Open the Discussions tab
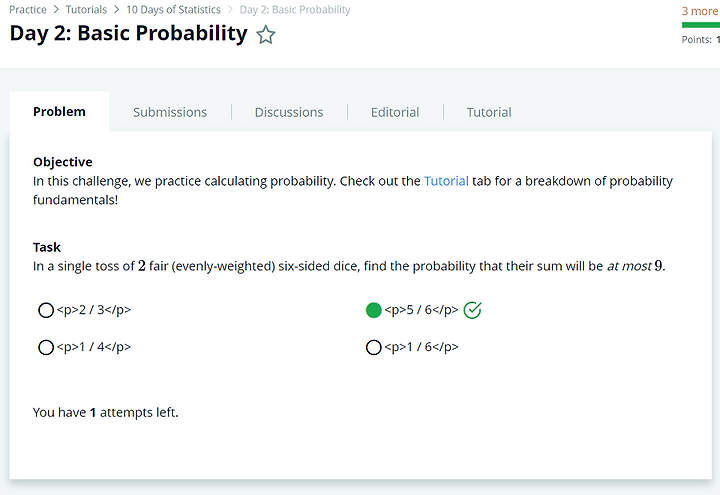 point(289,112)
